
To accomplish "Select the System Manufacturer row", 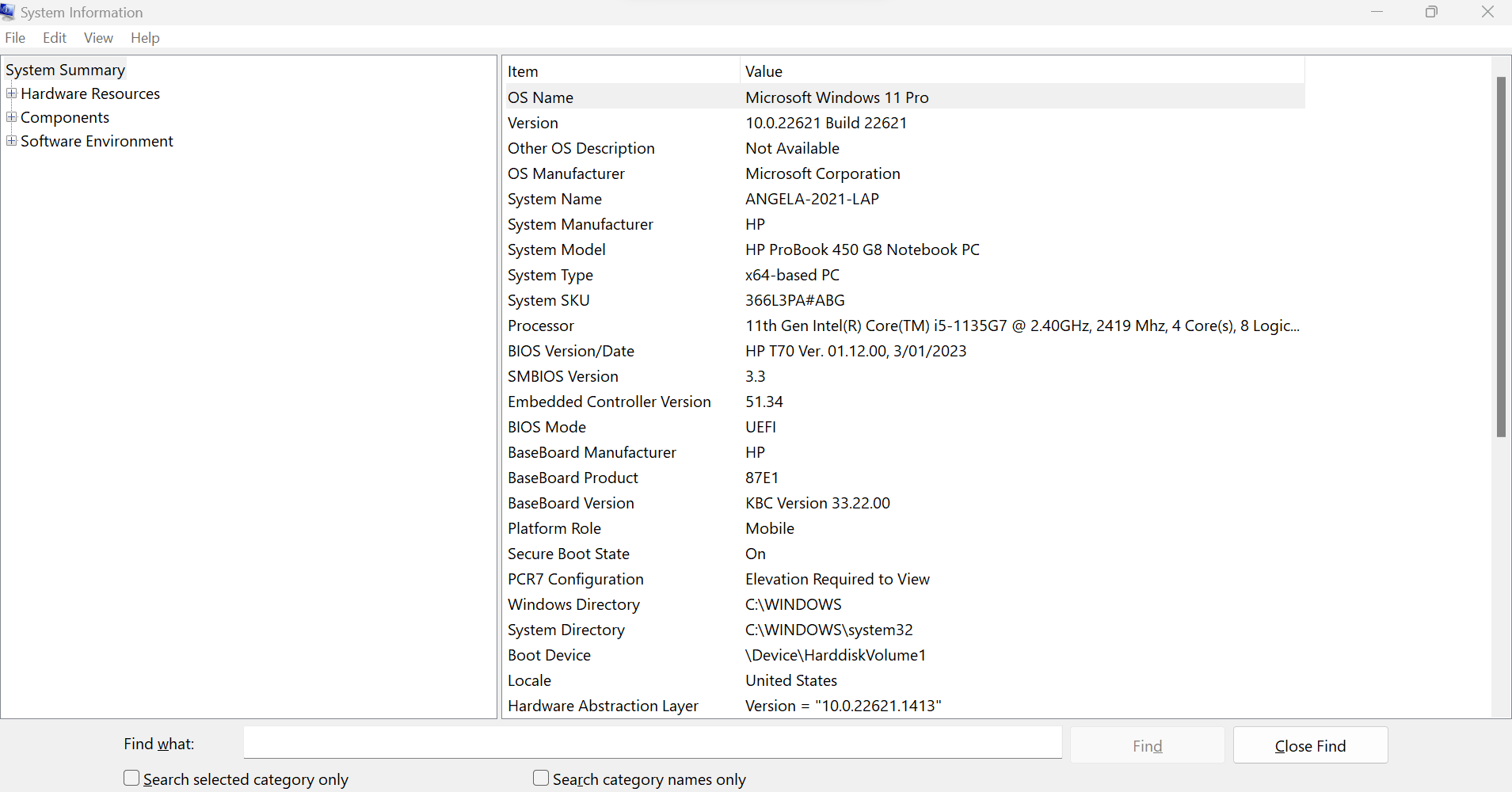I will pos(905,224).
